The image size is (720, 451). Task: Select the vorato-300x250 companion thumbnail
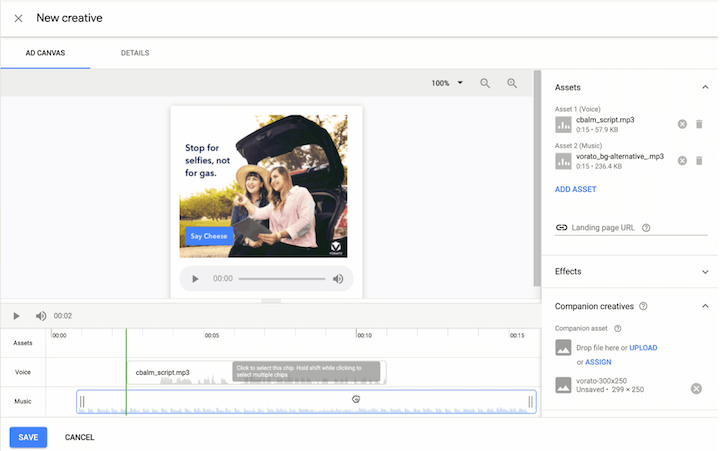(563, 385)
